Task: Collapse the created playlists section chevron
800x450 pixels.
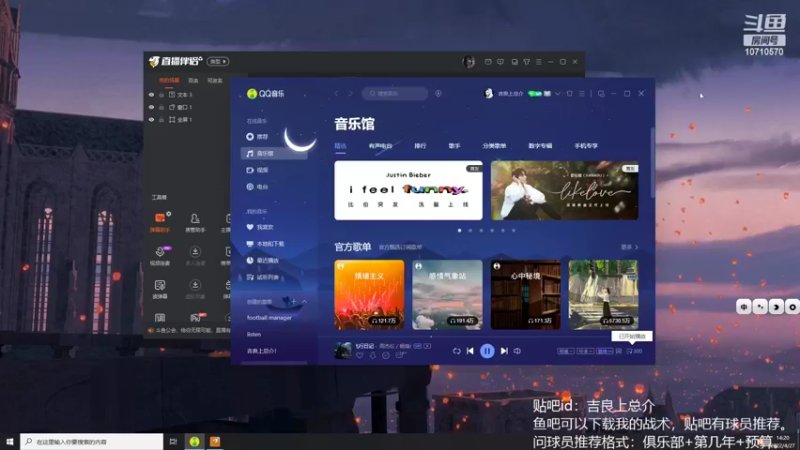Action: (304, 302)
